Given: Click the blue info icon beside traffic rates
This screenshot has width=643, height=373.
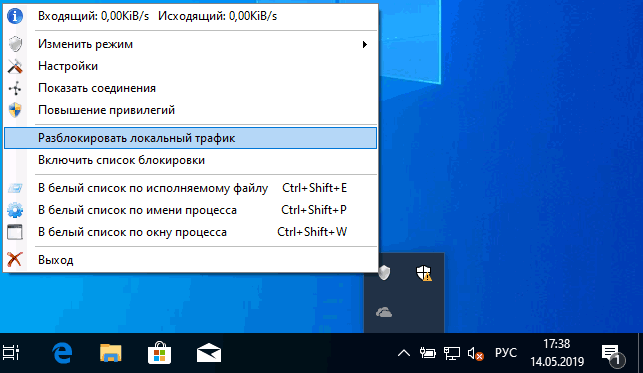Looking at the screenshot, I should pos(15,16).
